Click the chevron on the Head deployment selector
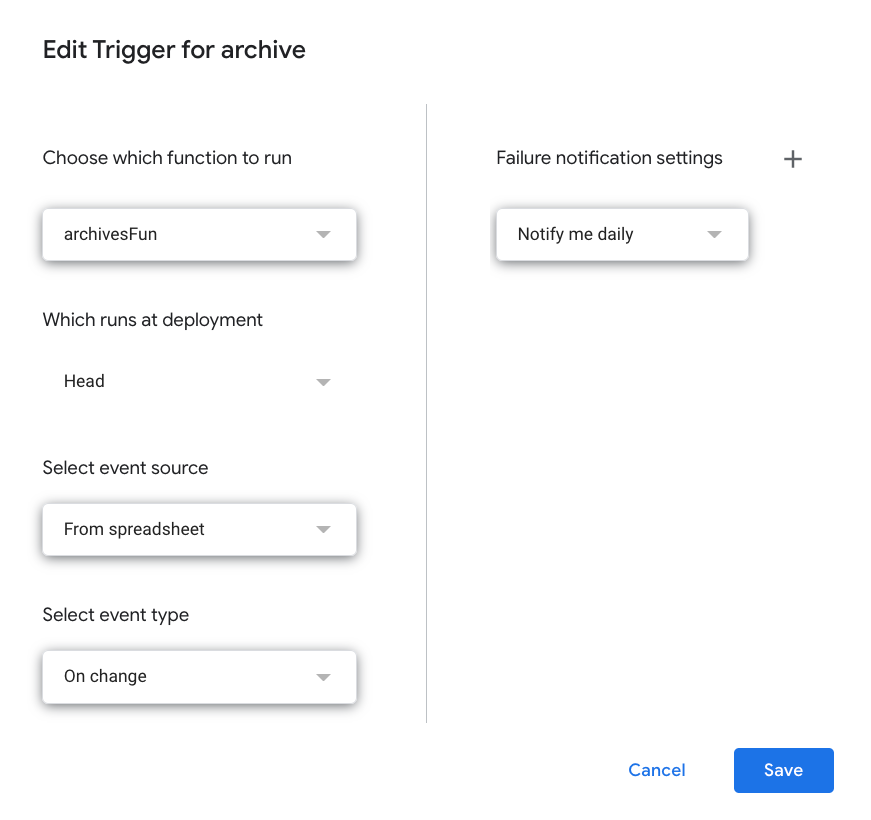This screenshot has width=871, height=820. [x=323, y=381]
